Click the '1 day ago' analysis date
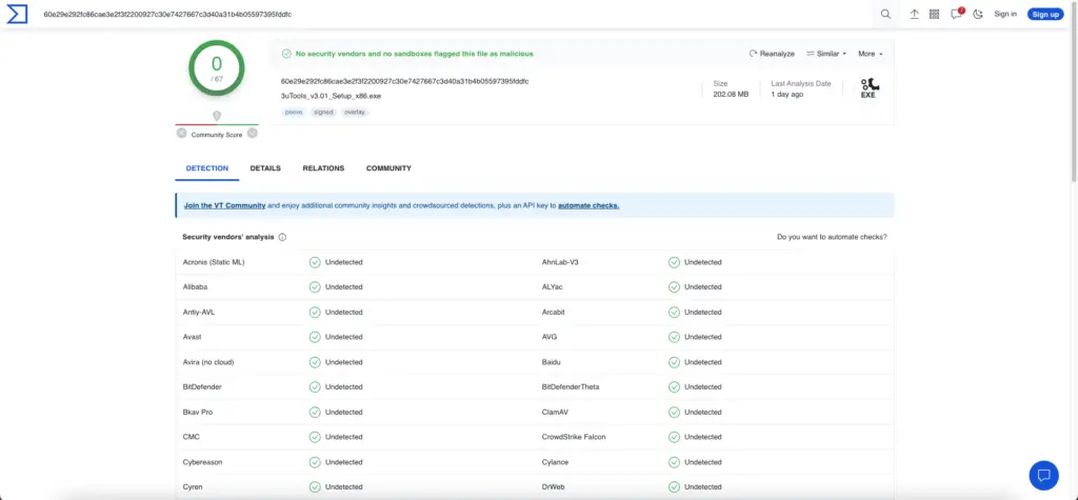The height and width of the screenshot is (500, 1078). click(x=787, y=94)
